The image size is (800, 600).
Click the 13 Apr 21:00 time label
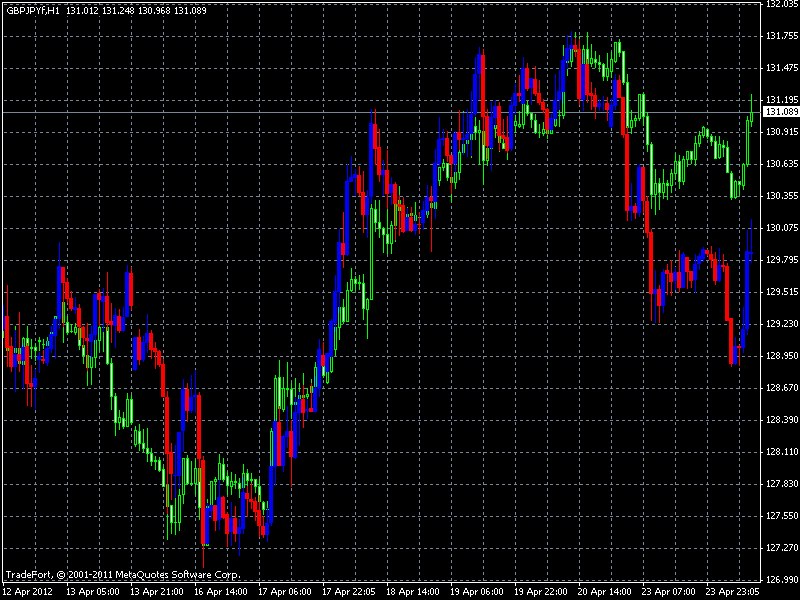coord(157,592)
